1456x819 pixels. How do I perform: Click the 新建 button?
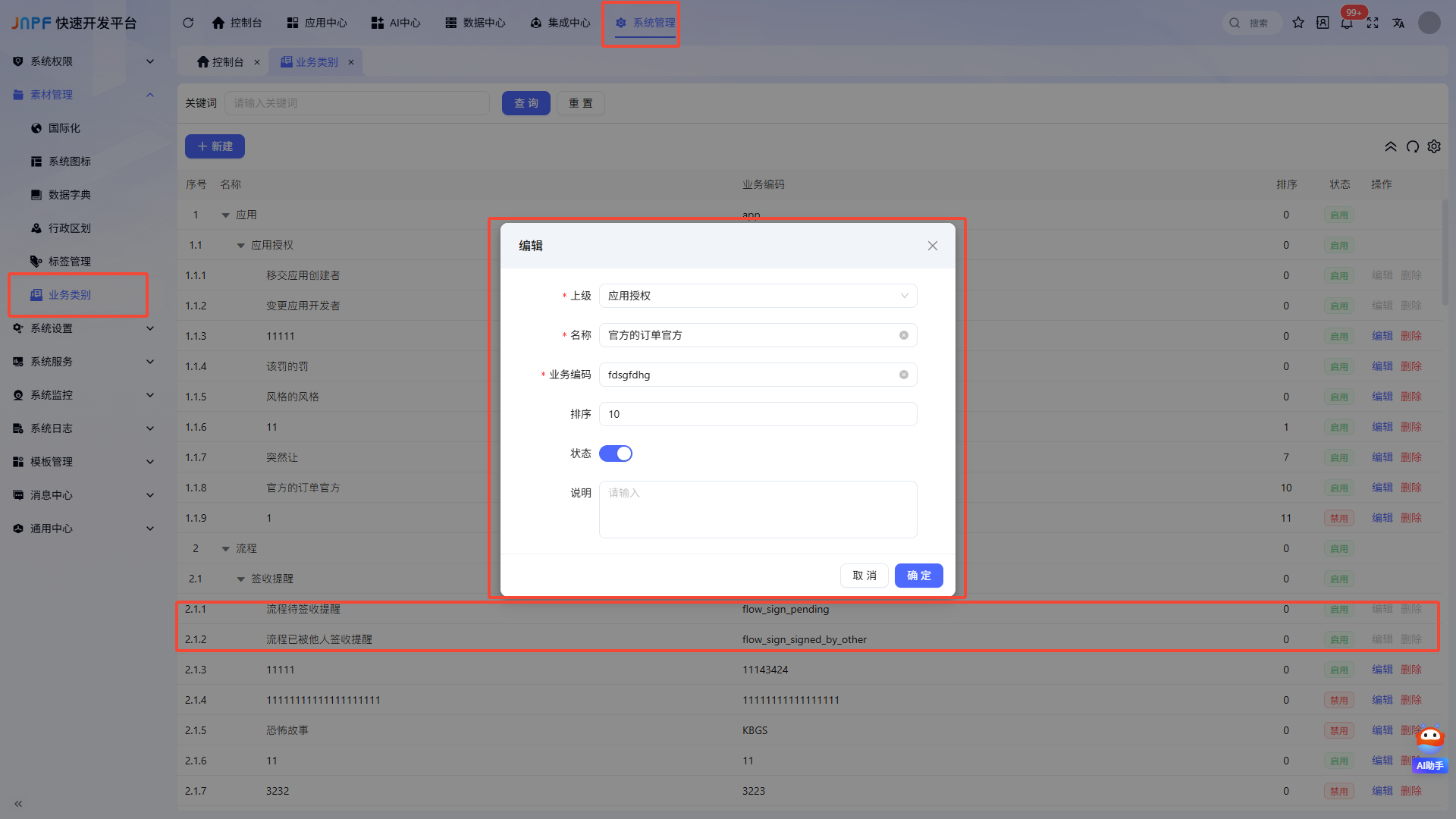pos(215,146)
